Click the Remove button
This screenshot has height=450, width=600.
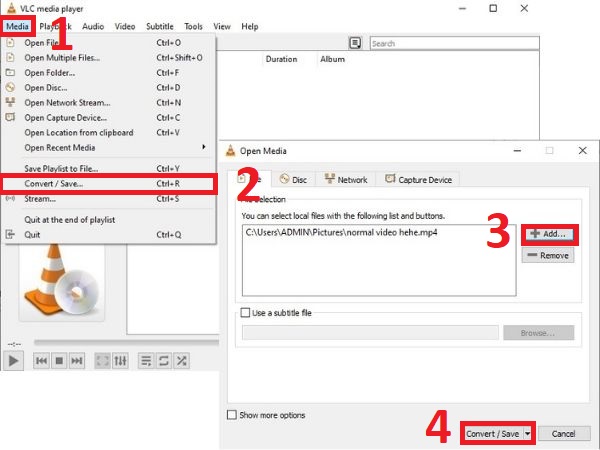pos(548,255)
